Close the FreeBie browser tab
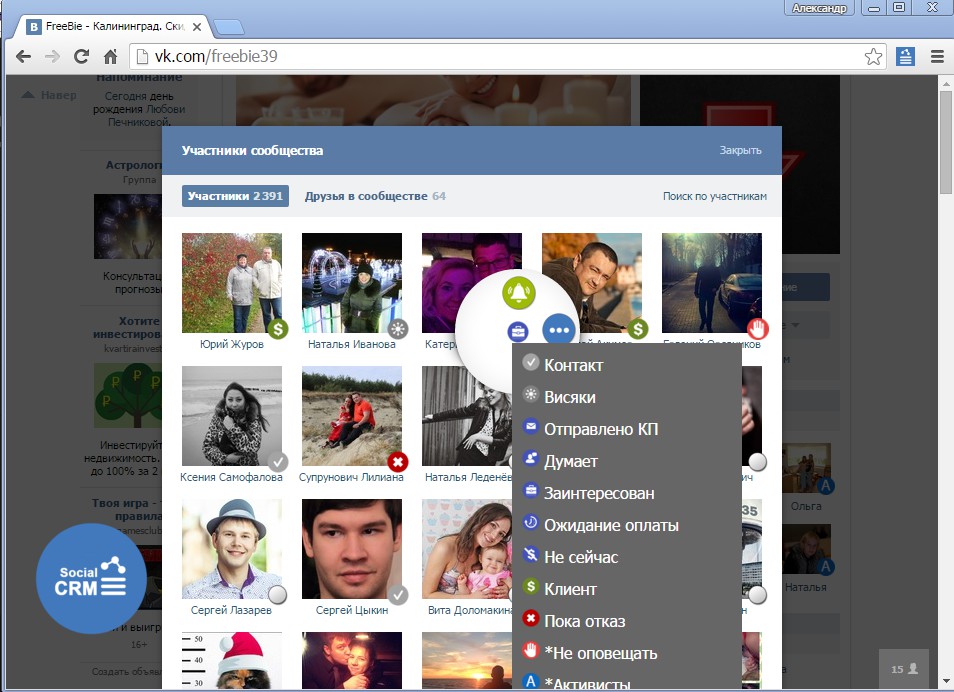 197,27
